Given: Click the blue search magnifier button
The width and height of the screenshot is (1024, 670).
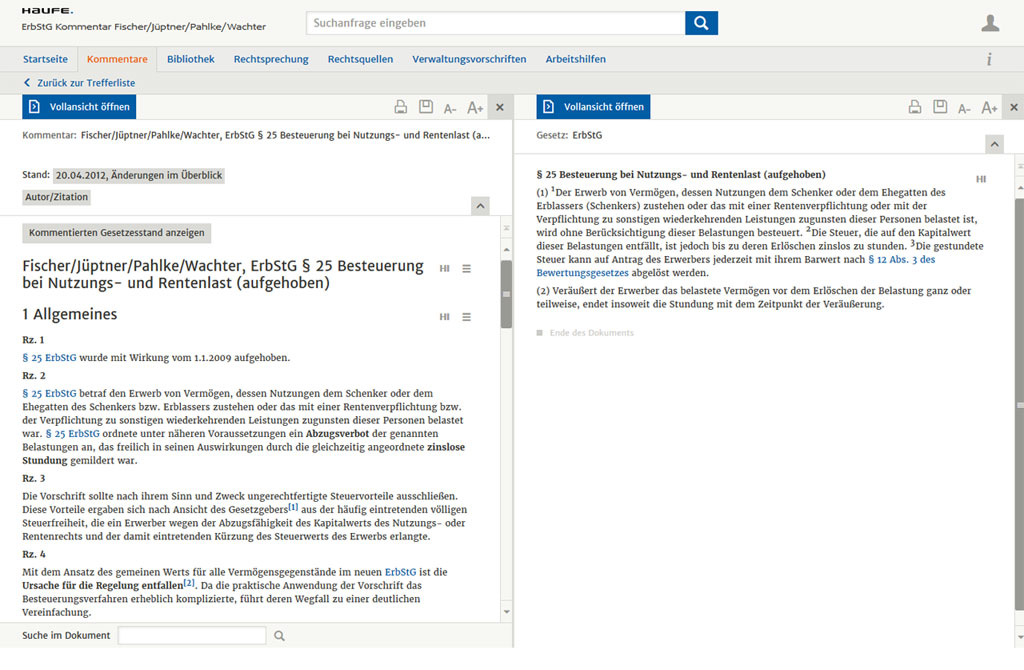Looking at the screenshot, I should click(x=701, y=23).
